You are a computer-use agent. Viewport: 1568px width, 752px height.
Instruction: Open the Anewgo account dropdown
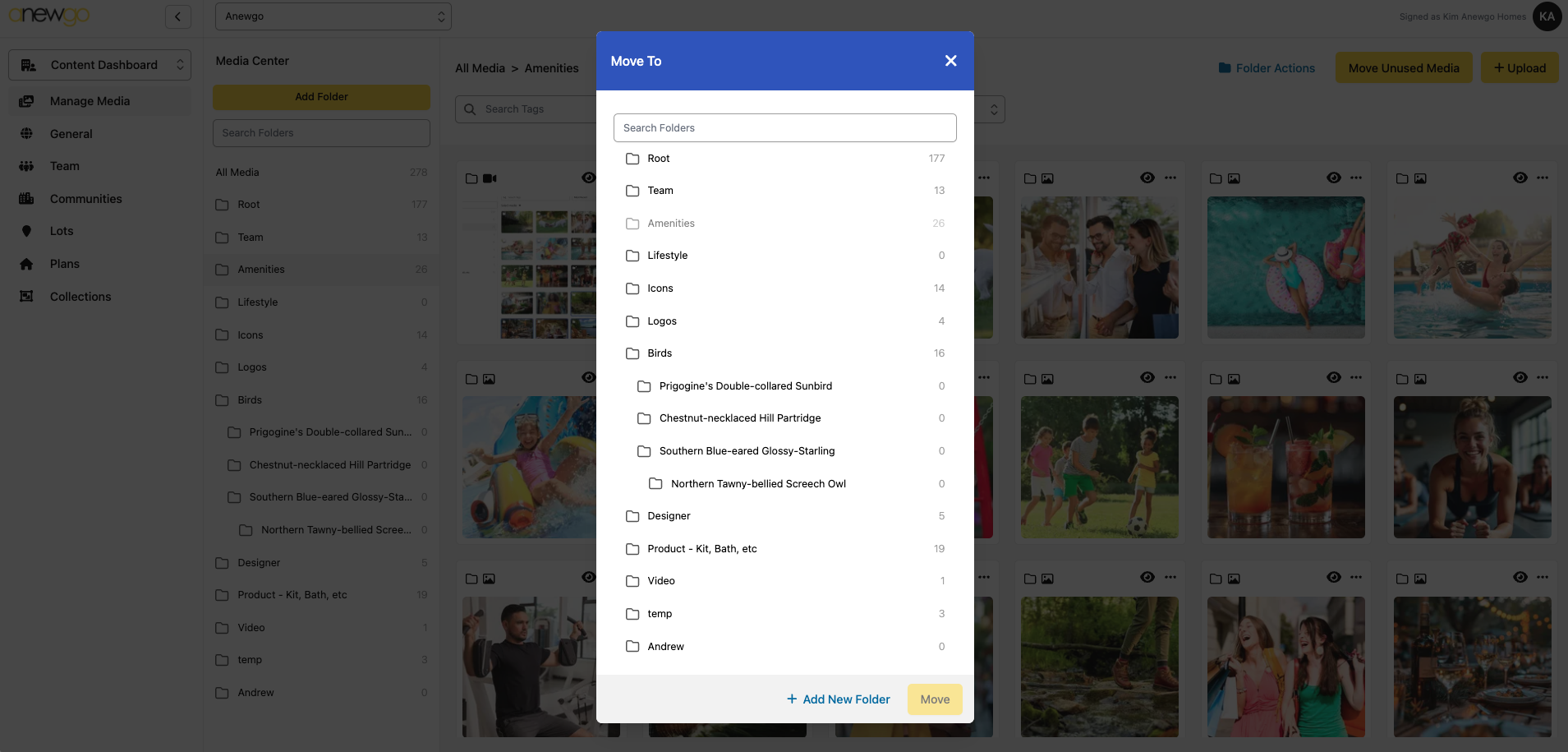click(x=333, y=16)
